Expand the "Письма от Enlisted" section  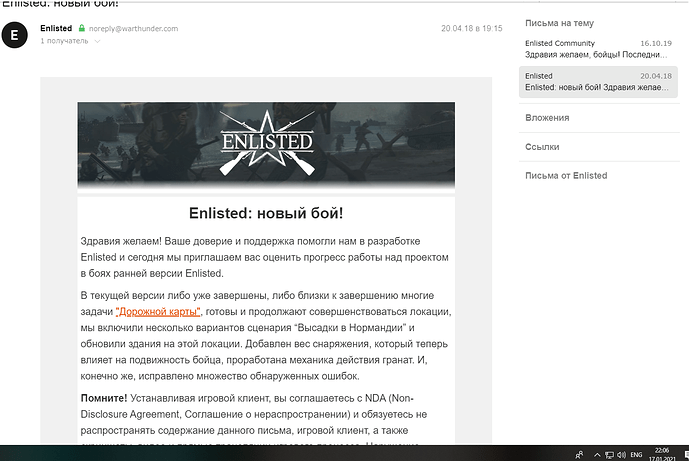(566, 176)
